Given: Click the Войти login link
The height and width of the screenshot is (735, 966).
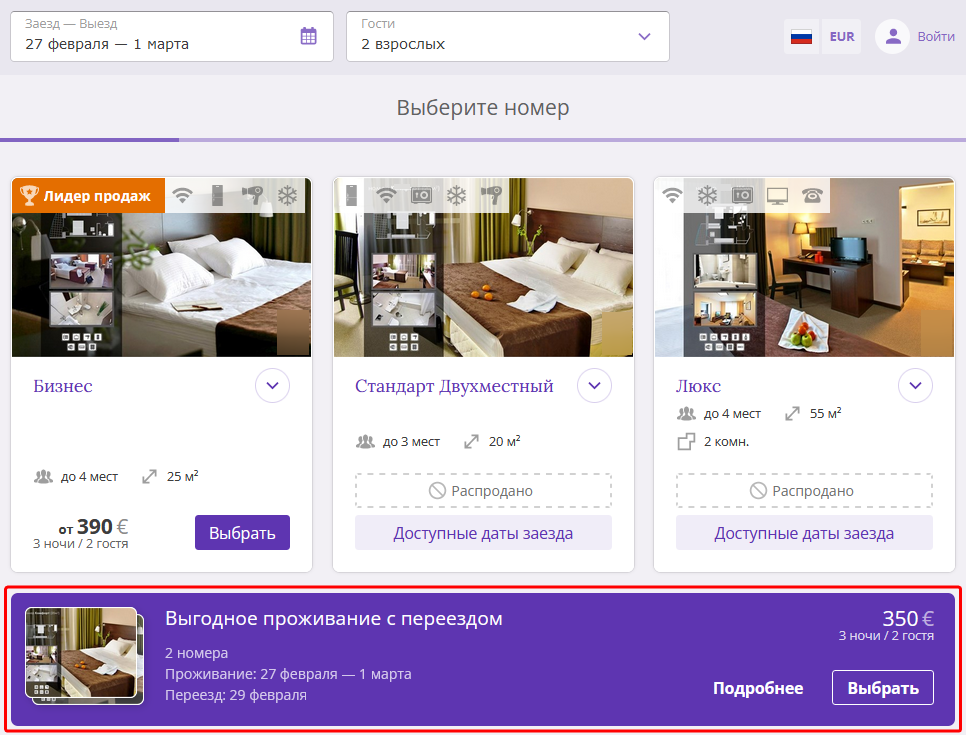Looking at the screenshot, I should coord(936,36).
